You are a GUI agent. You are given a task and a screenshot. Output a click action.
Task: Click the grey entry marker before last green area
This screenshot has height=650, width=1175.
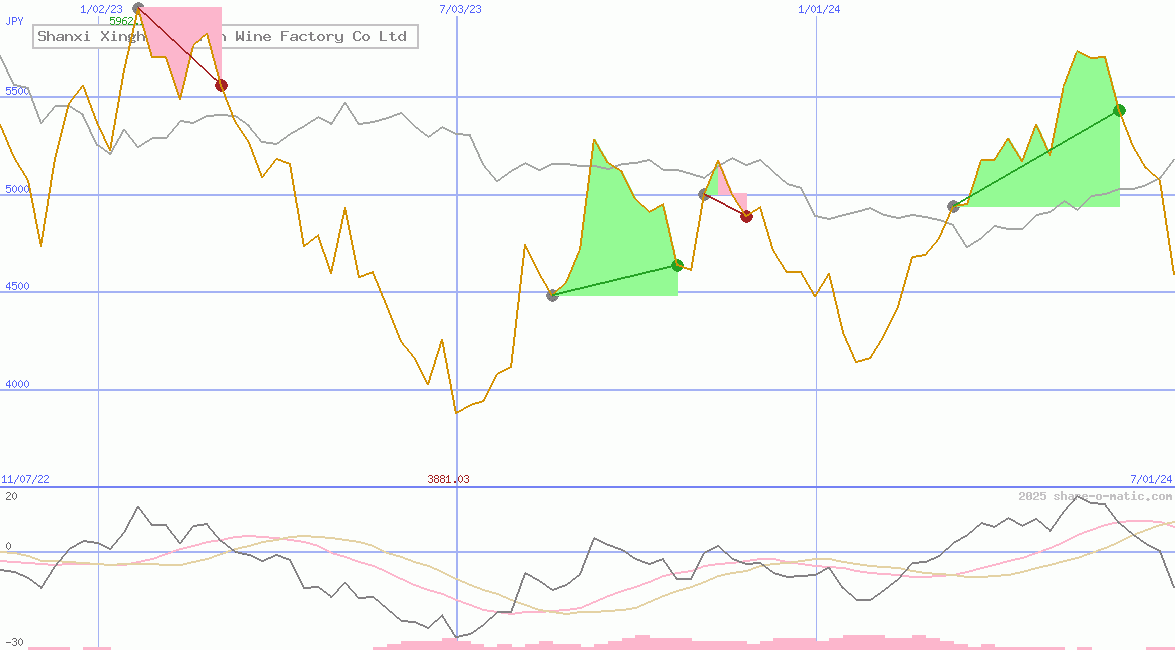(953, 206)
